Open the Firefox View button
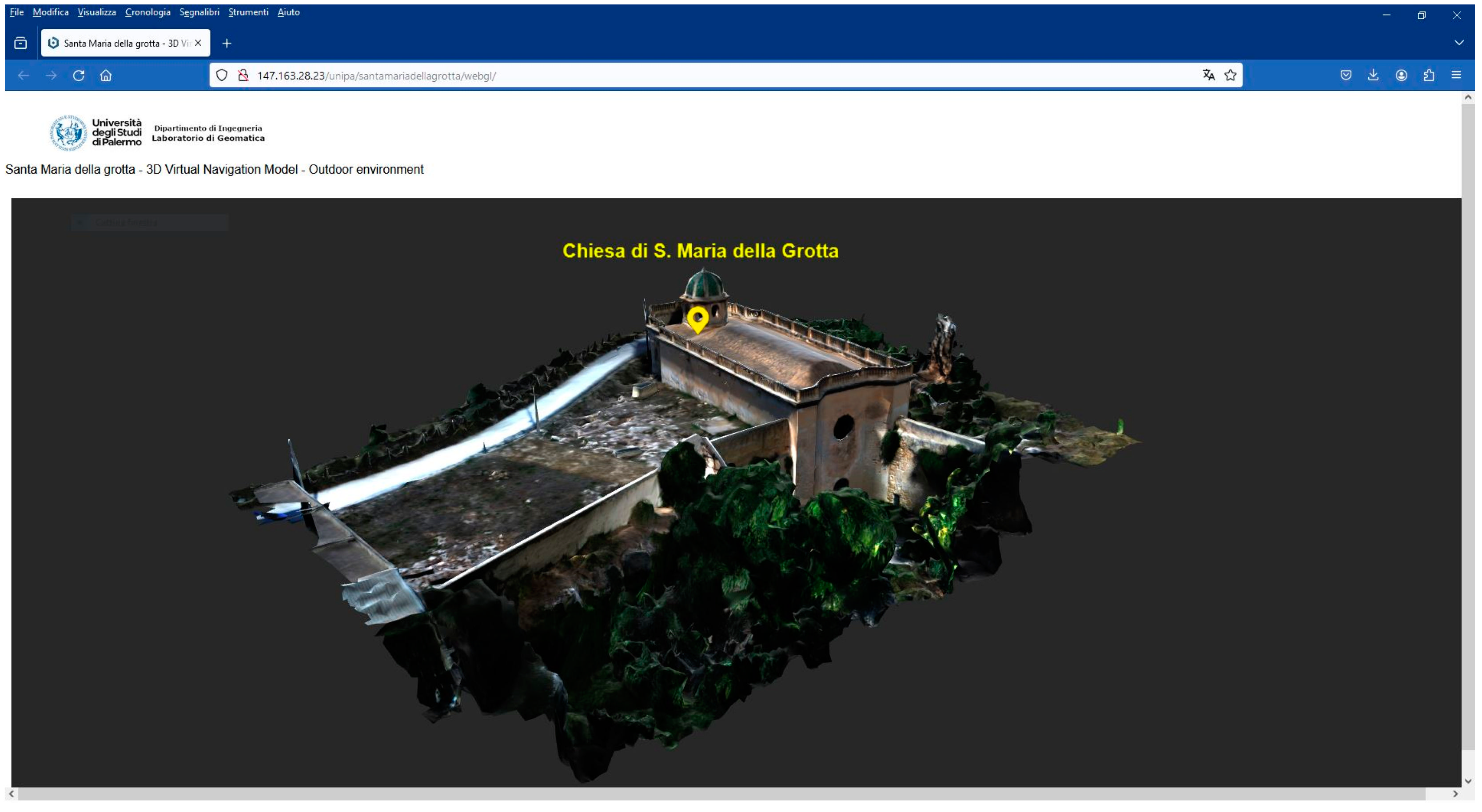Screen dimensions: 1482x812 pyautogui.click(x=21, y=43)
